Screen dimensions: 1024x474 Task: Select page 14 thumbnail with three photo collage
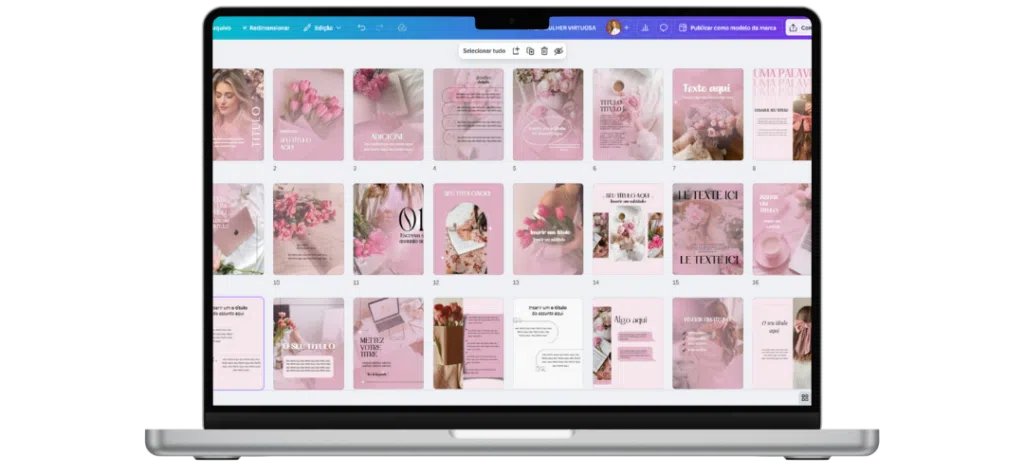(628, 229)
